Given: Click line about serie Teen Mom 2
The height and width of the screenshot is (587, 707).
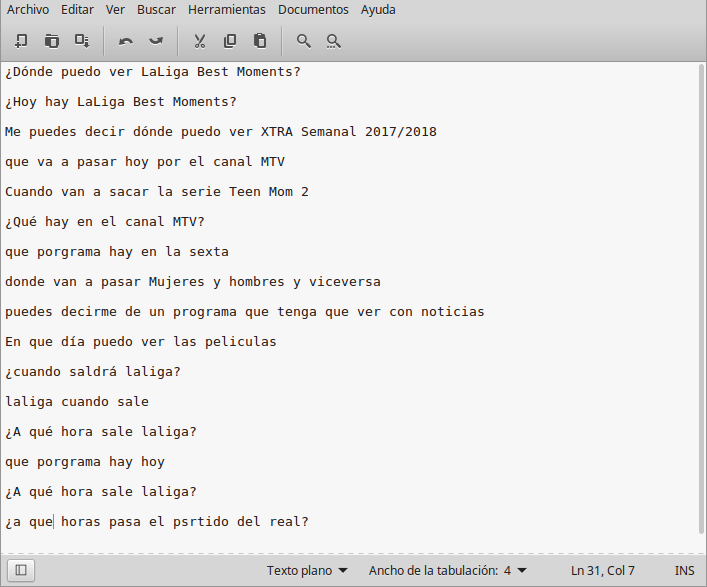Looking at the screenshot, I should coord(157,192).
